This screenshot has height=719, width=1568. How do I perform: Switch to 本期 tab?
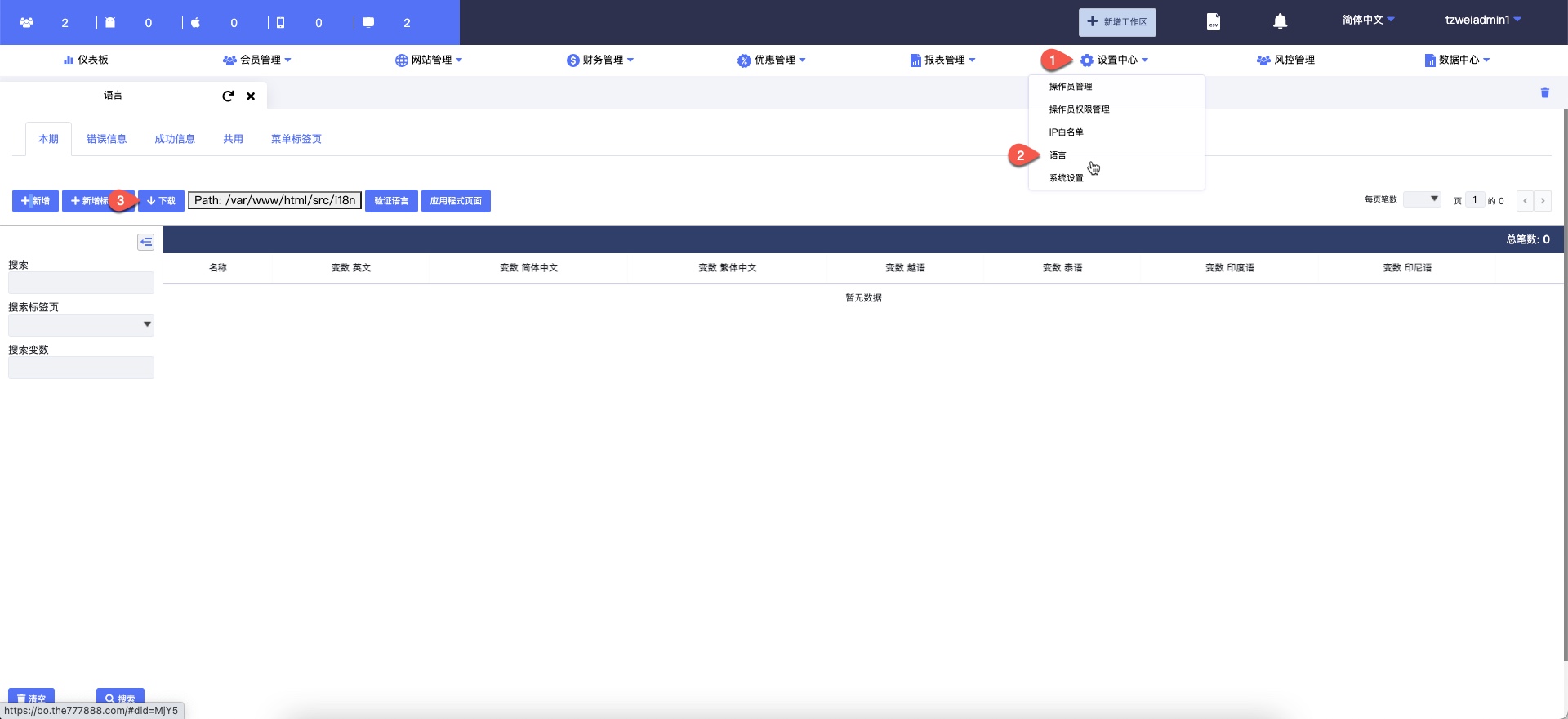[x=48, y=139]
